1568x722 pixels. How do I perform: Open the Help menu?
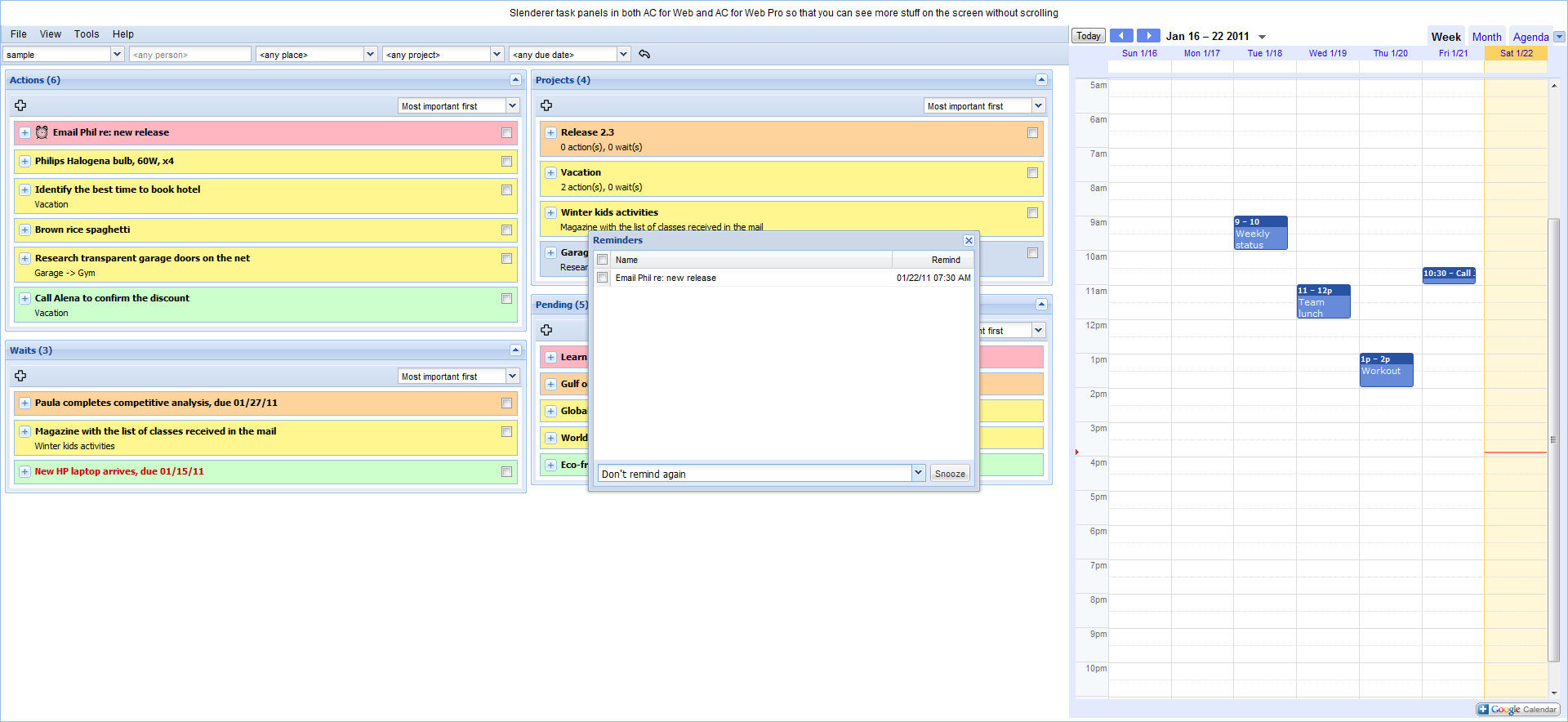click(123, 34)
